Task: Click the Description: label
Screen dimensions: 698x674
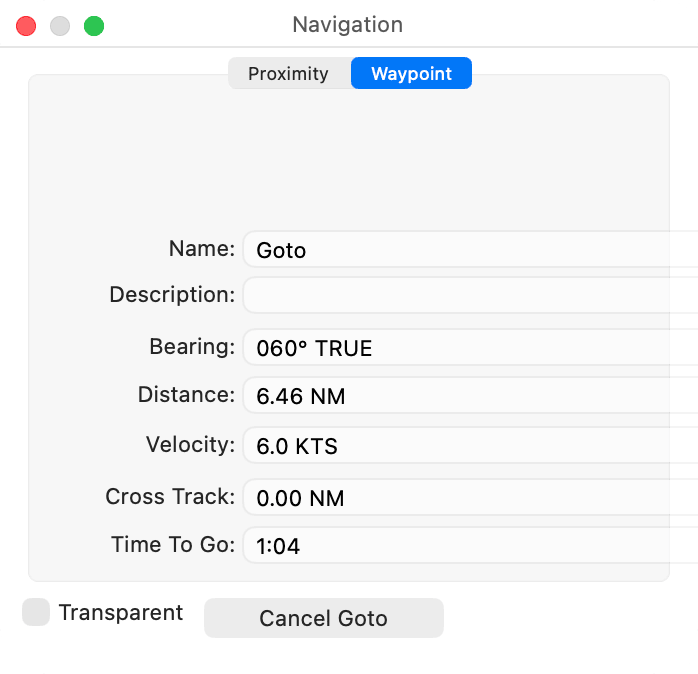Action: tap(172, 295)
